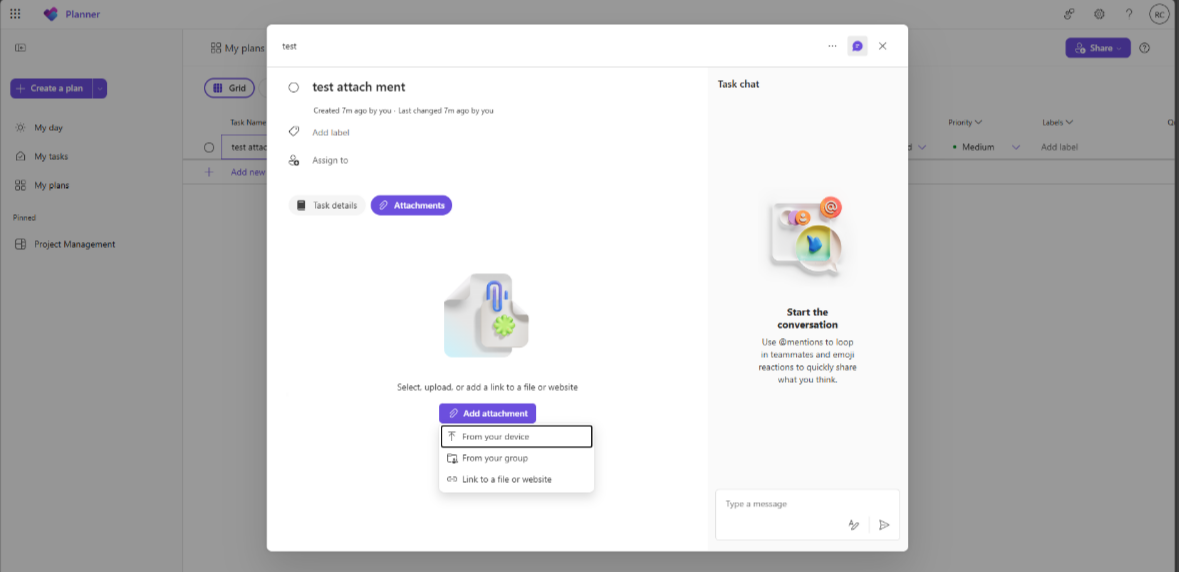Click the Share button
1179x572 pixels.
pyautogui.click(x=1097, y=48)
